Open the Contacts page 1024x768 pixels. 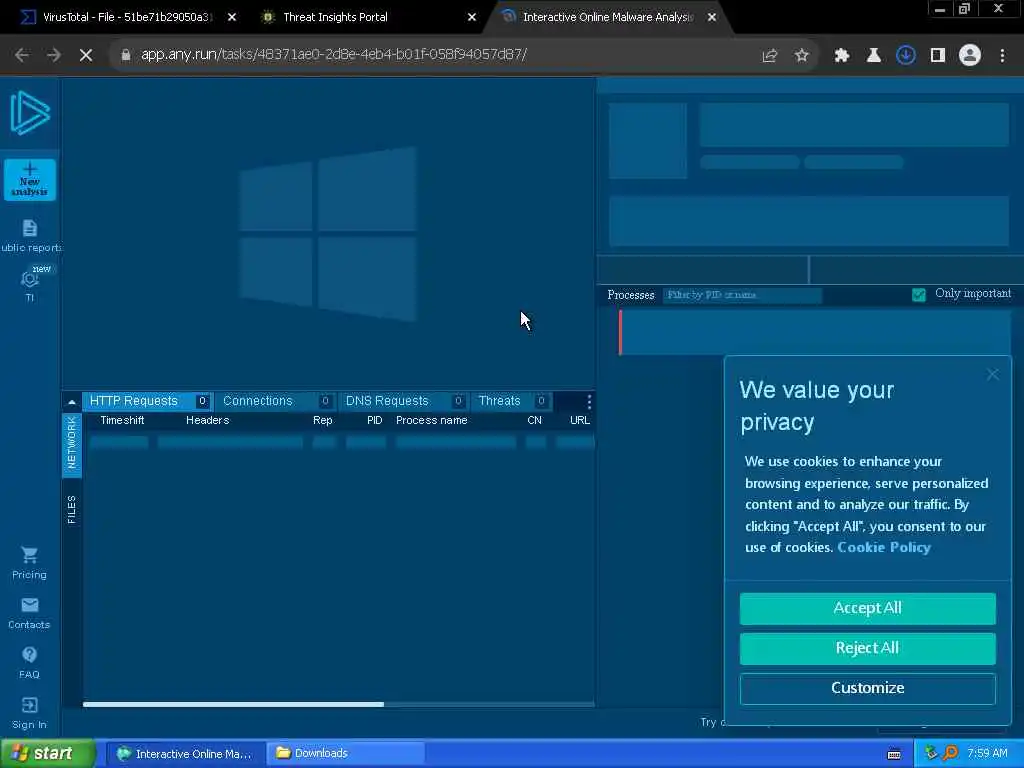[x=29, y=613]
